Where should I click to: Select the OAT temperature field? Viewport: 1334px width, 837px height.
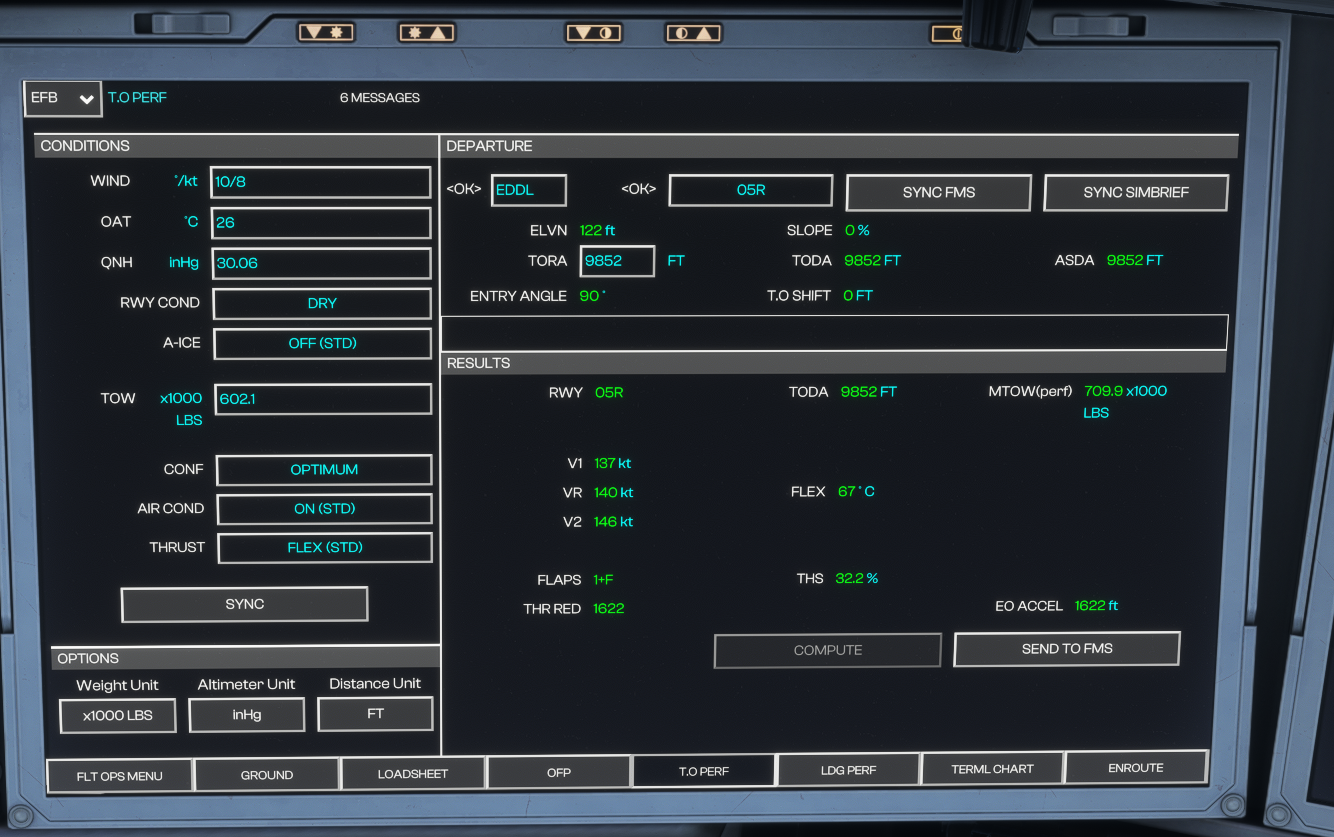(x=320, y=222)
